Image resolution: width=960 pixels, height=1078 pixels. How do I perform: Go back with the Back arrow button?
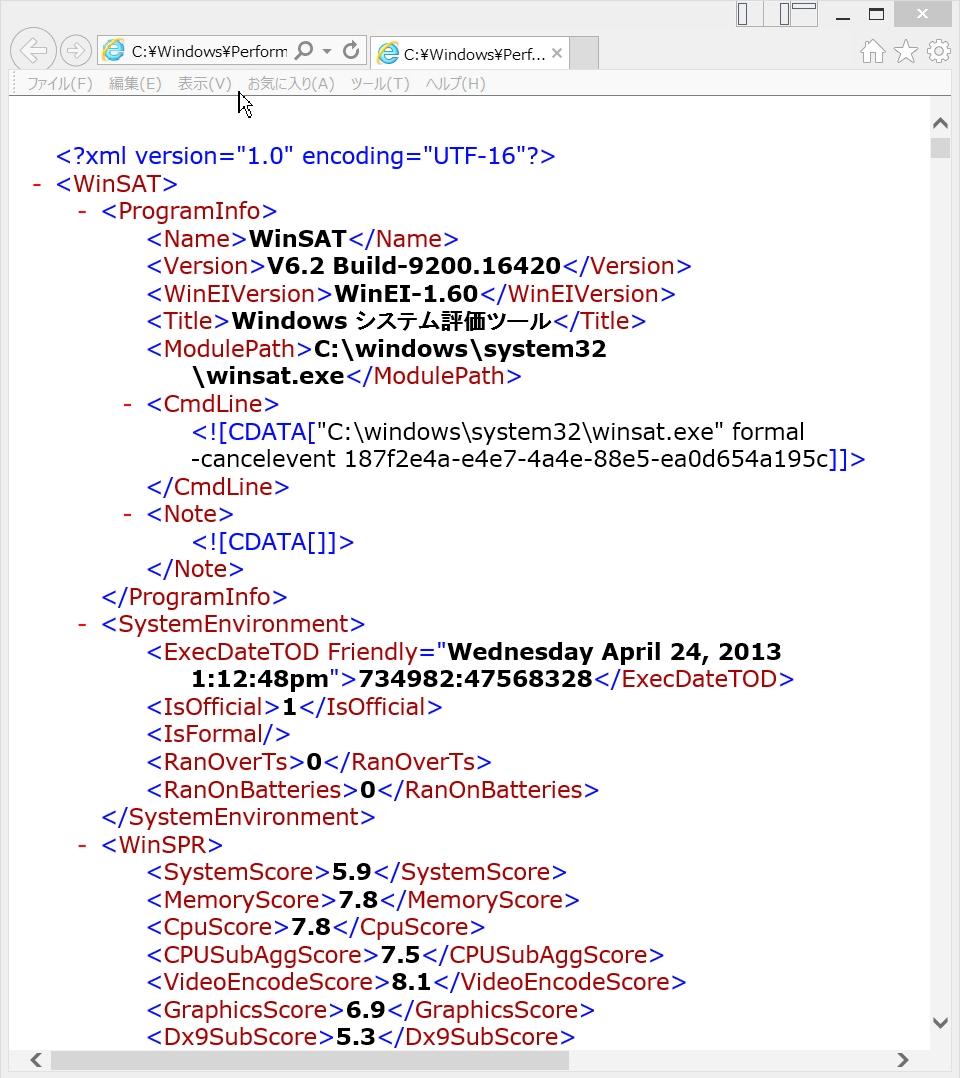click(33, 50)
